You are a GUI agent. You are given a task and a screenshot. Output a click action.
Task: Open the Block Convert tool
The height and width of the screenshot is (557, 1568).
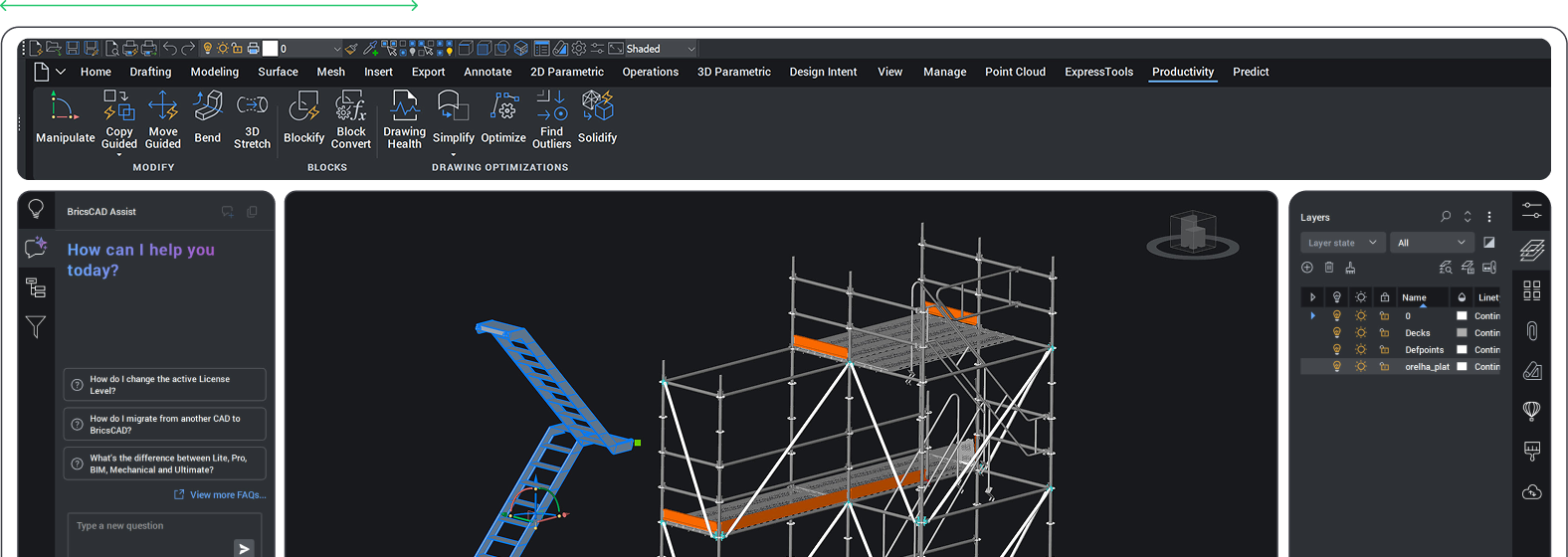point(351,119)
